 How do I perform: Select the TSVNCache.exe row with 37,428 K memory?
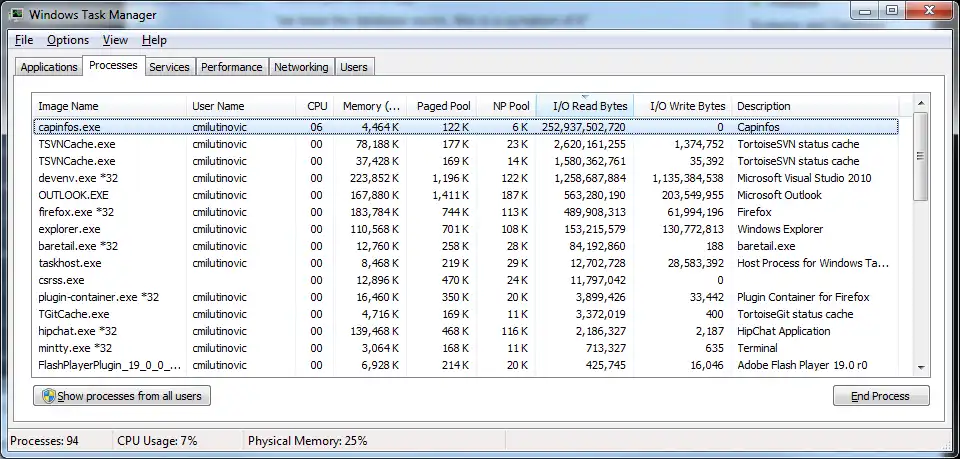click(465, 161)
